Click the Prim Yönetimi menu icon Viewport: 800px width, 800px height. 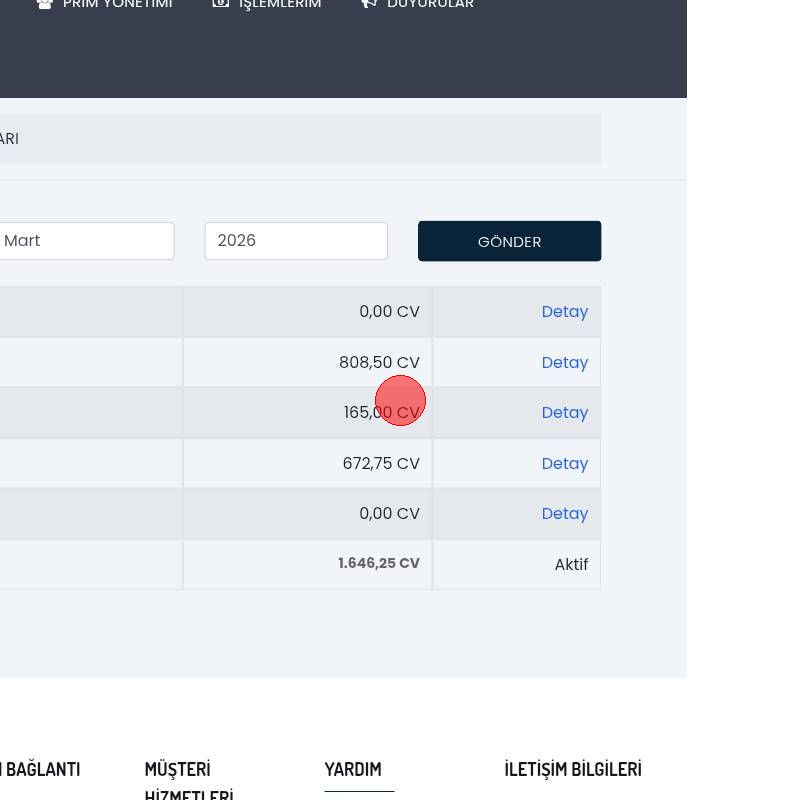click(44, 4)
